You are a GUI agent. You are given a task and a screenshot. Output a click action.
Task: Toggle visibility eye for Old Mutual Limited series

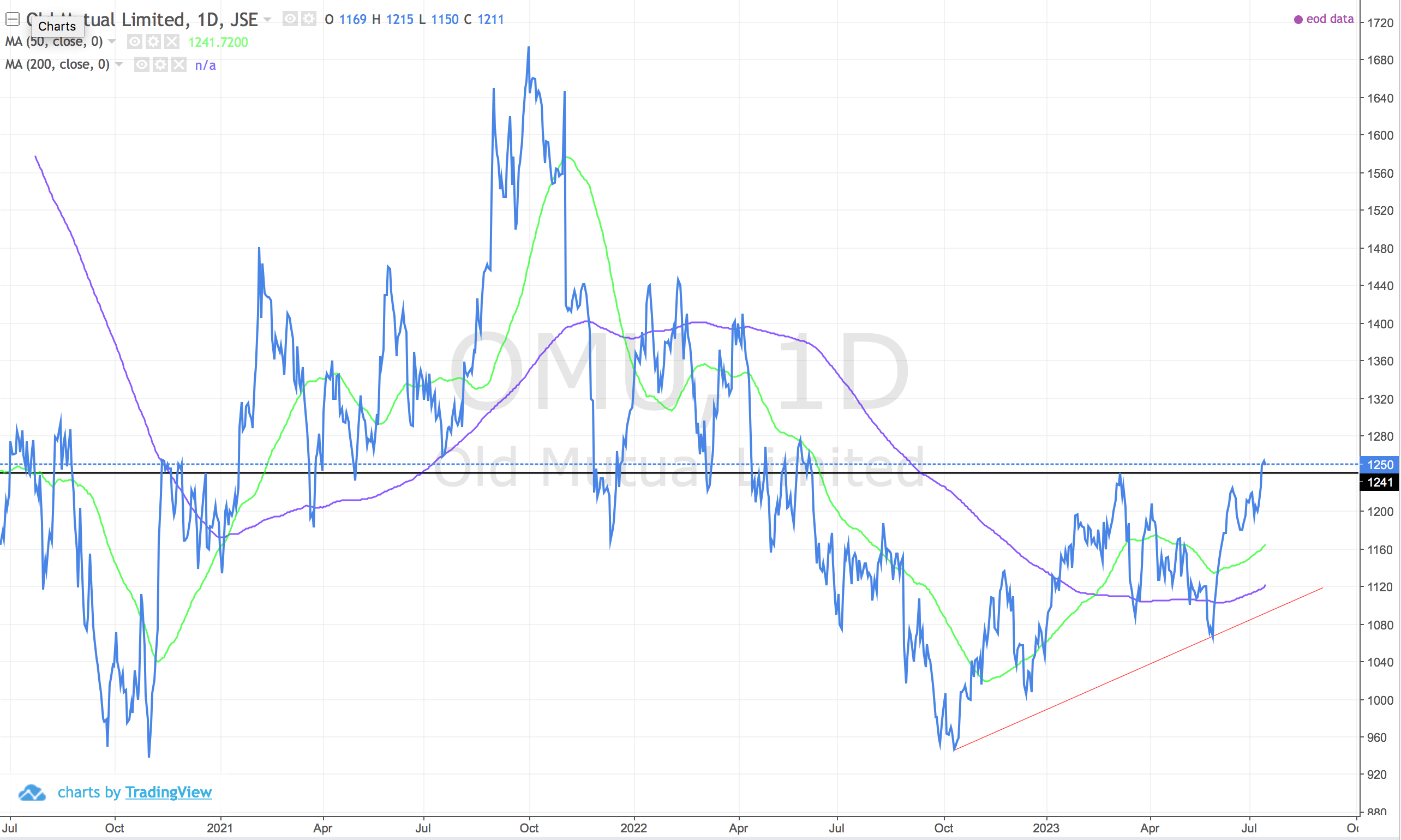click(x=290, y=19)
